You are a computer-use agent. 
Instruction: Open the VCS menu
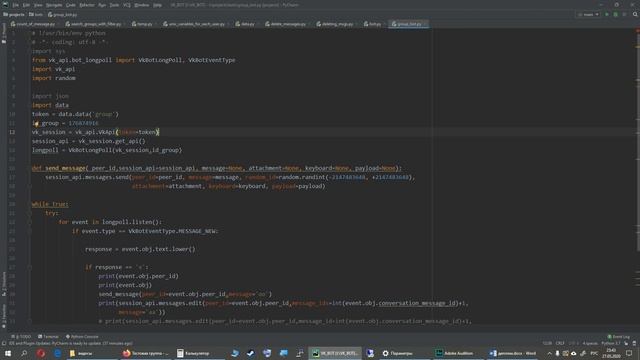point(127,5)
